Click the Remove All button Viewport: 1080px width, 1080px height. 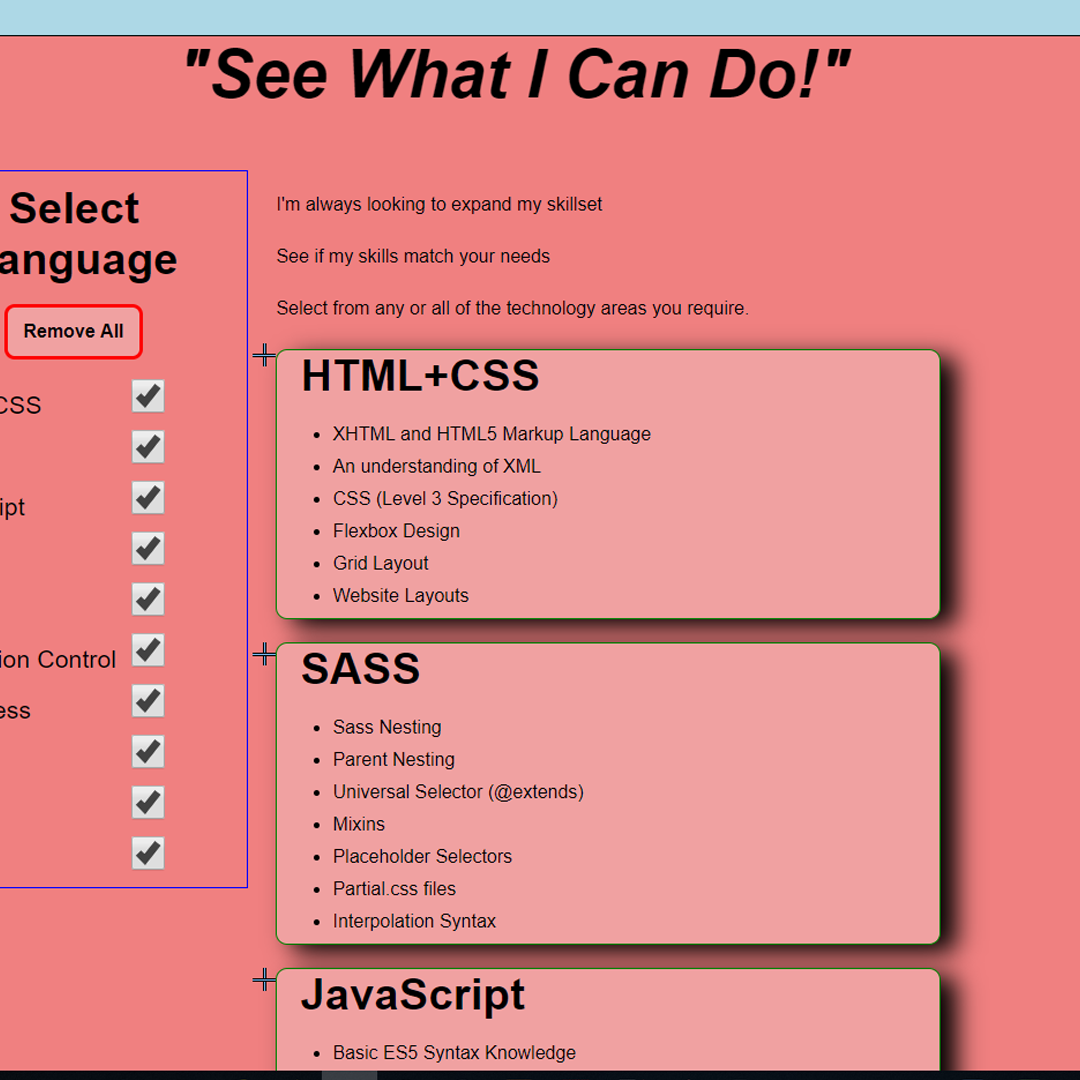coord(74,331)
